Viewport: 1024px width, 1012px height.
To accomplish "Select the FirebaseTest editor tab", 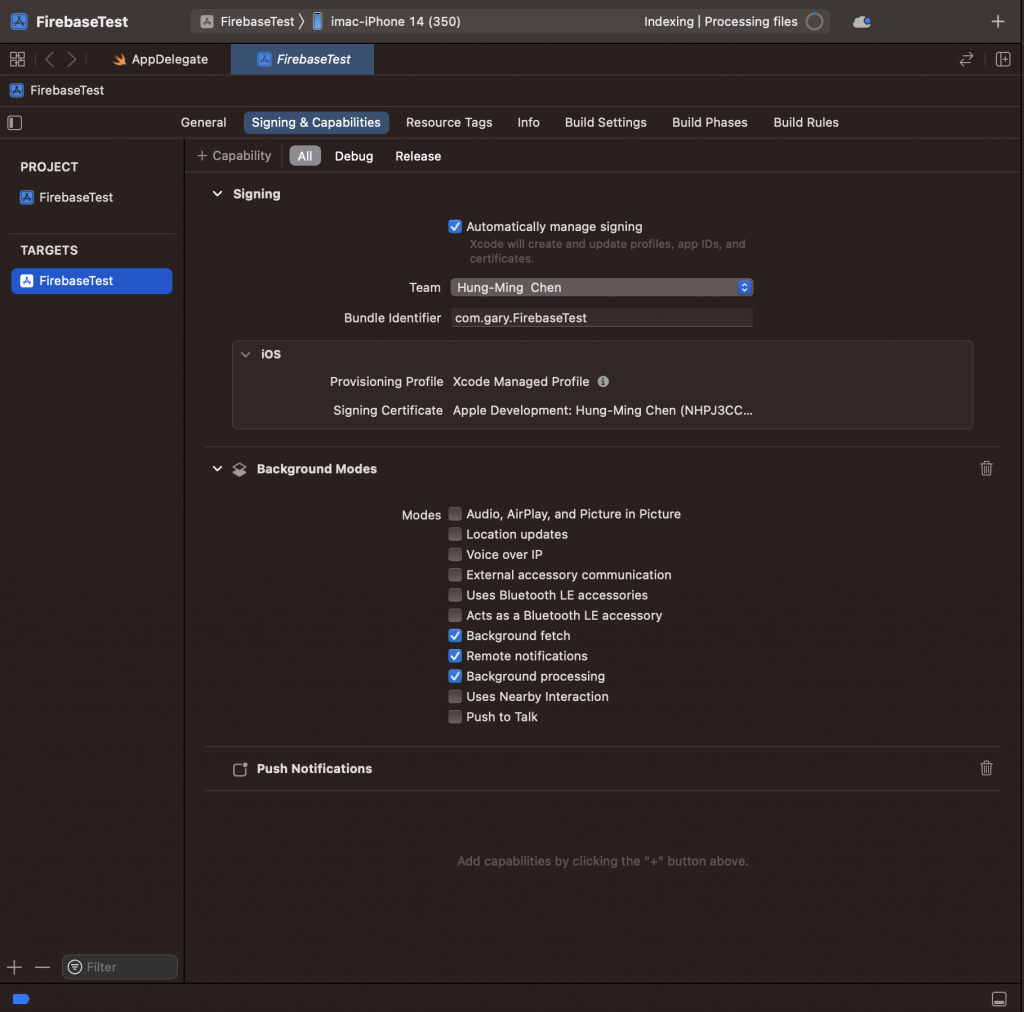I will click(302, 59).
